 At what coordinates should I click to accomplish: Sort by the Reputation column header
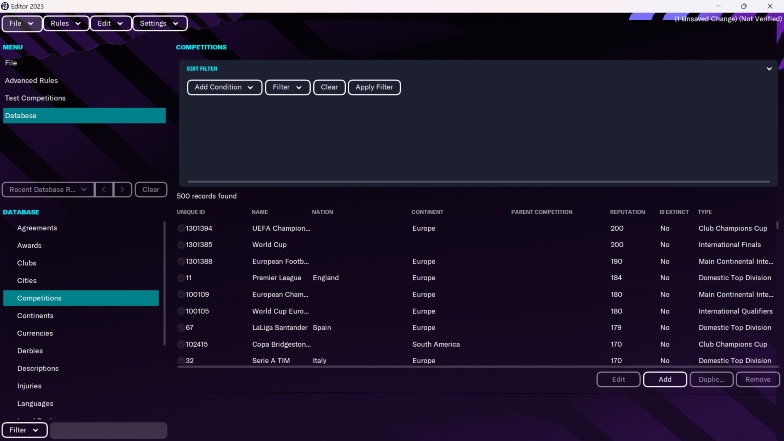point(627,212)
